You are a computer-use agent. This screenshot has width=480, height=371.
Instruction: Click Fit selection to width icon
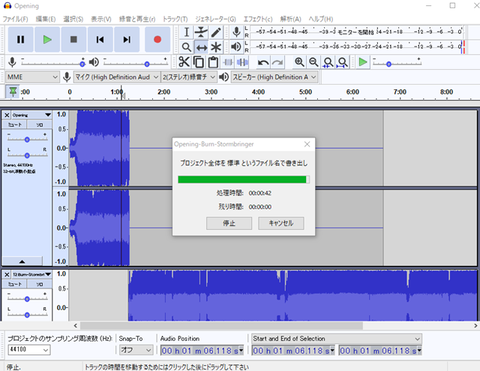328,62
